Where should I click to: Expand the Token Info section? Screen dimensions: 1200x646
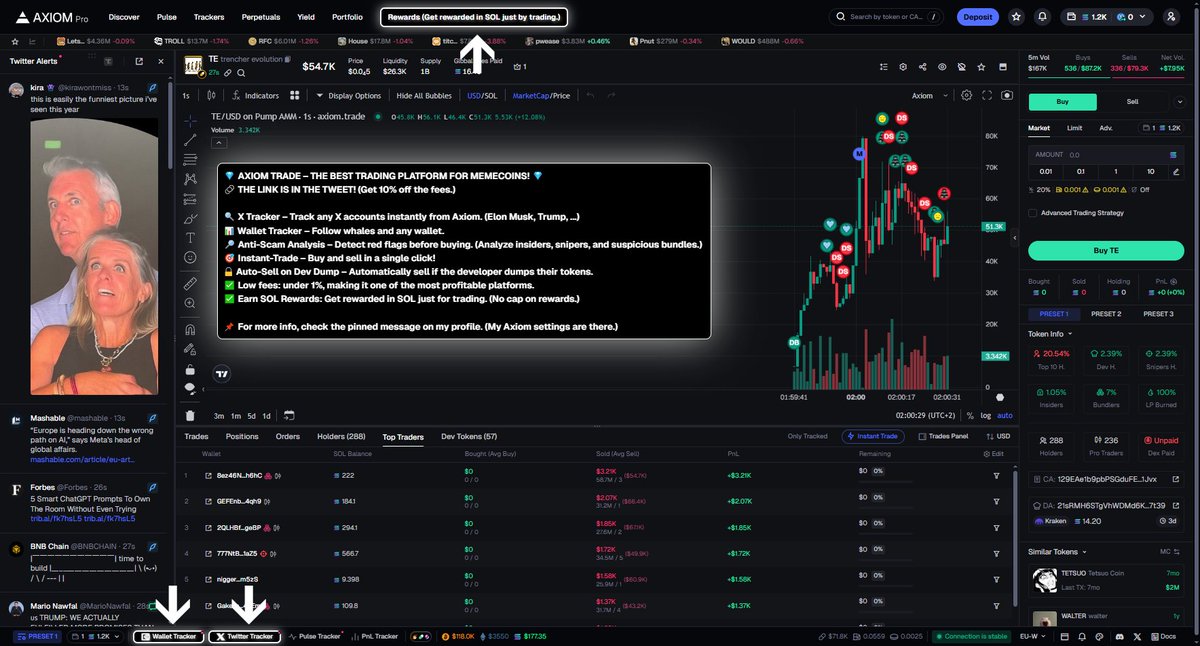[1051, 333]
